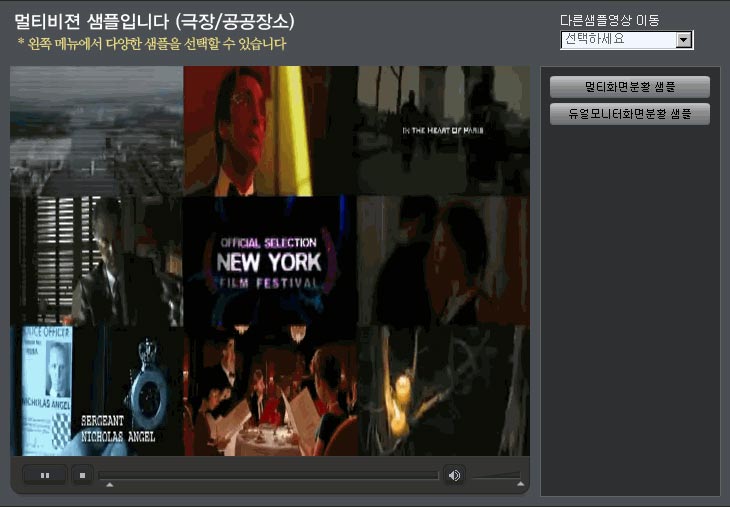Click the volume level slider wedge
Image resolution: width=730 pixels, height=507 pixels.
click(x=497, y=474)
